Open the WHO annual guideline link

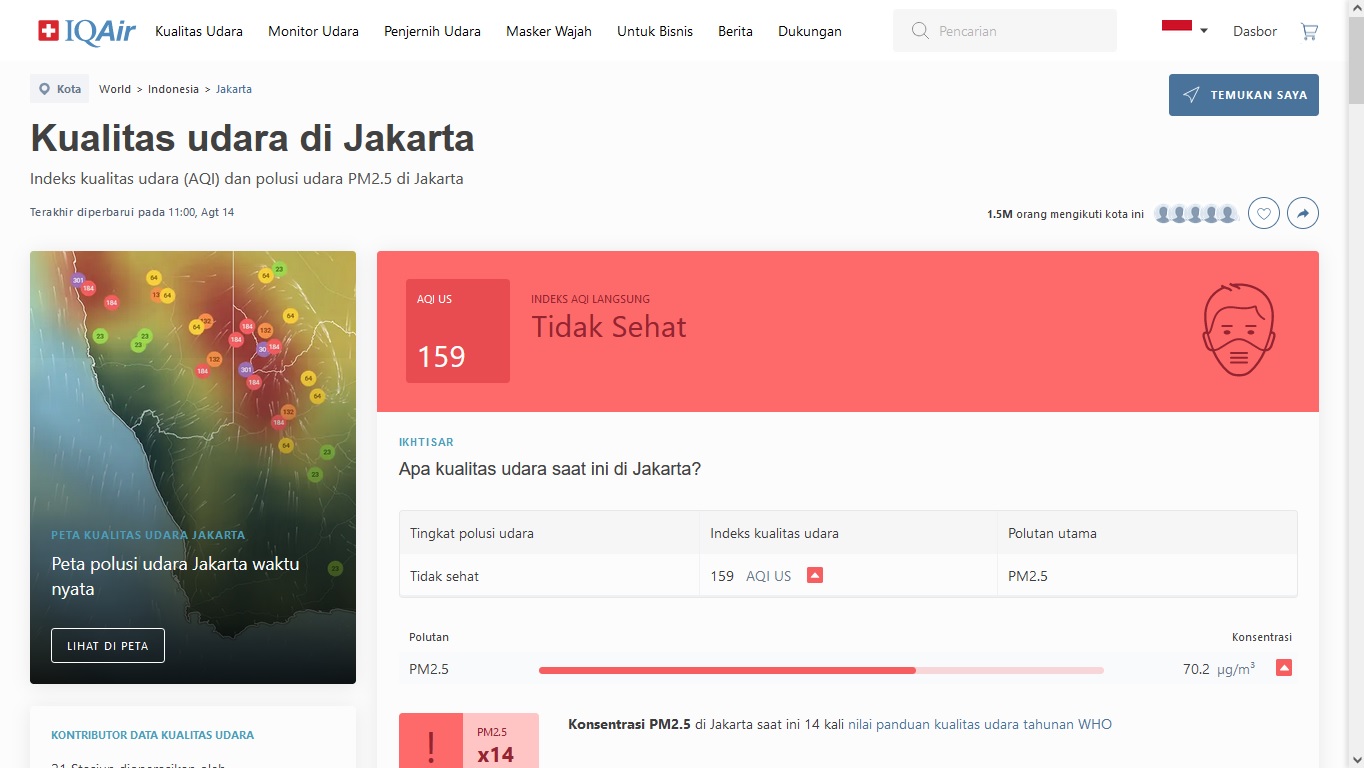tap(979, 724)
